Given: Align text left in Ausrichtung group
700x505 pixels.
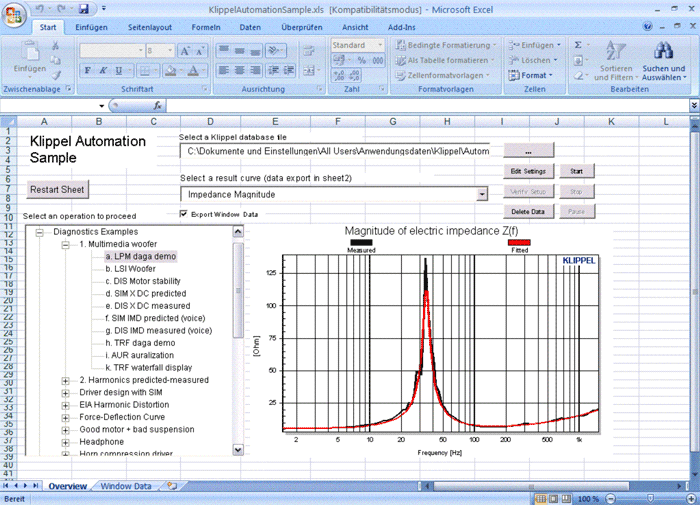Looking at the screenshot, I should (224, 71).
